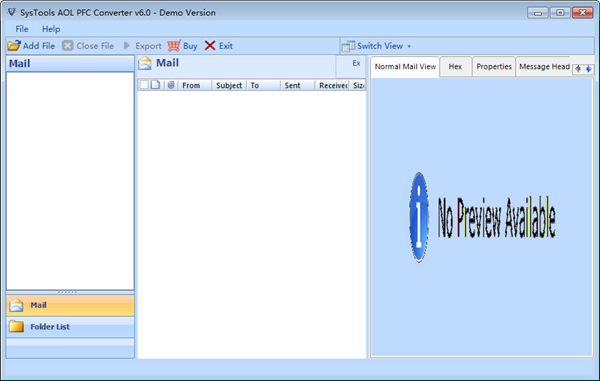This screenshot has height=381, width=600.
Task: Switch to the Message Header tab
Action: [544, 67]
